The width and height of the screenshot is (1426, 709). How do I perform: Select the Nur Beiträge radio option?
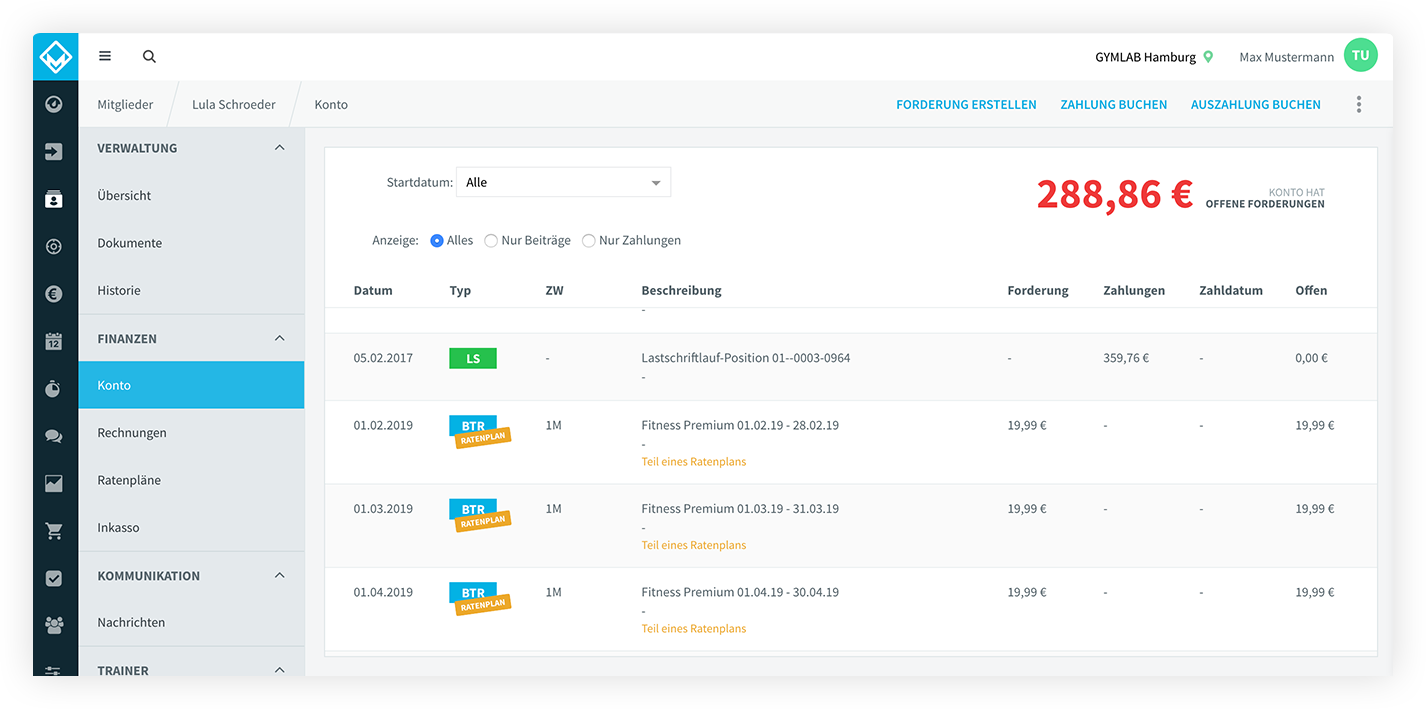491,241
